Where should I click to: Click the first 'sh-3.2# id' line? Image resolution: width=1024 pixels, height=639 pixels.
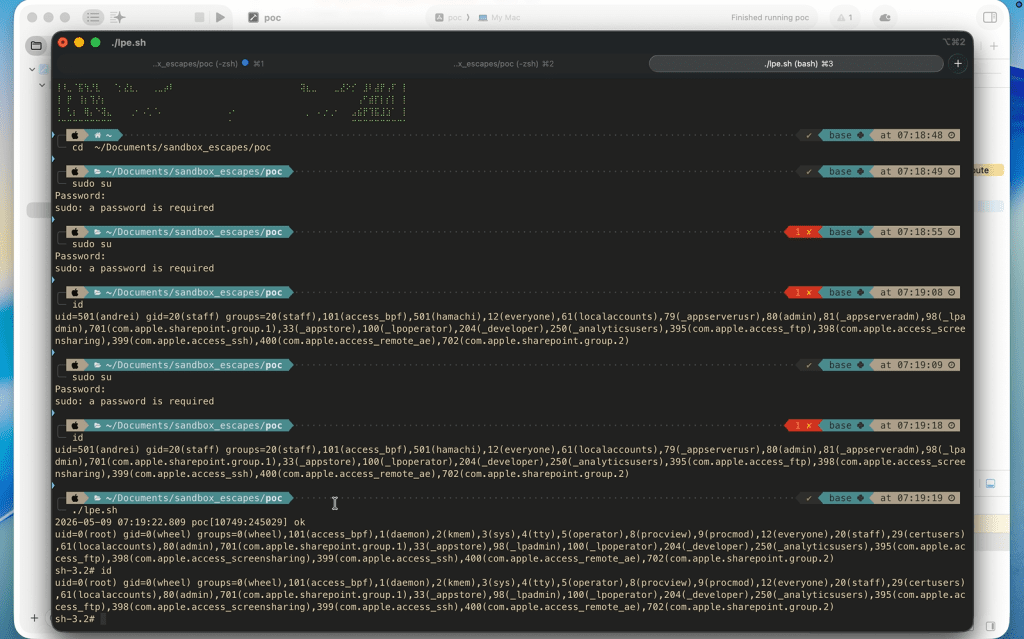click(84, 570)
